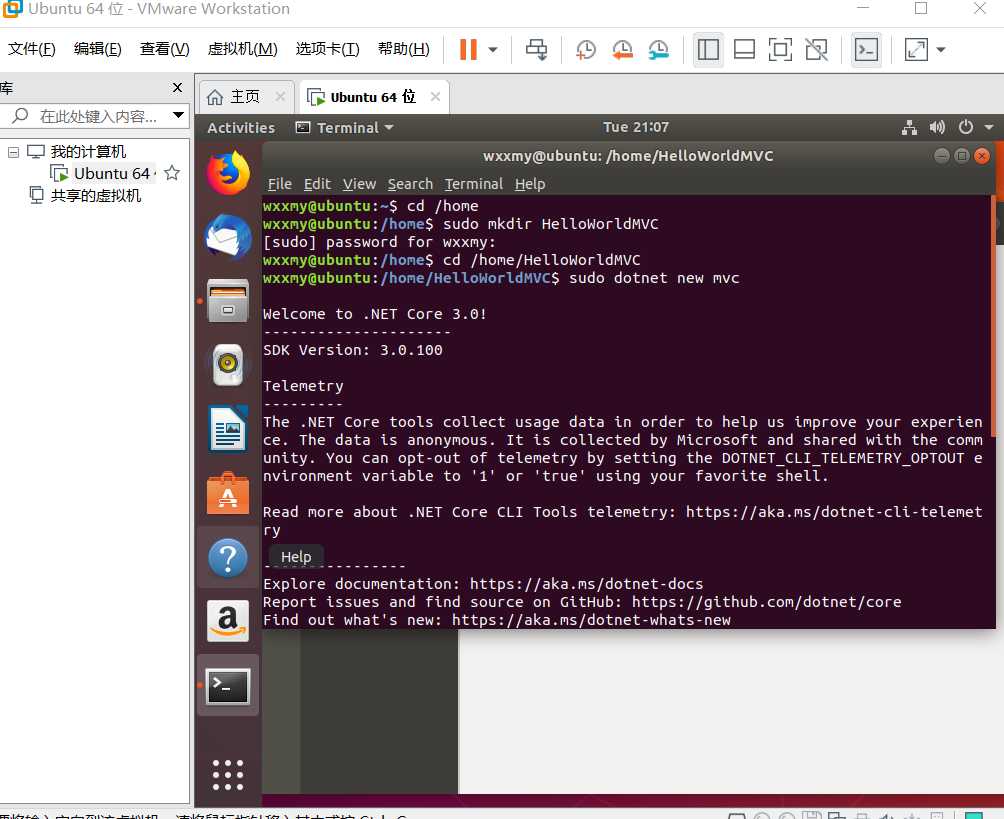Click the stretch guest display icon
Image resolution: width=1004 pixels, height=819 pixels.
tap(916, 49)
